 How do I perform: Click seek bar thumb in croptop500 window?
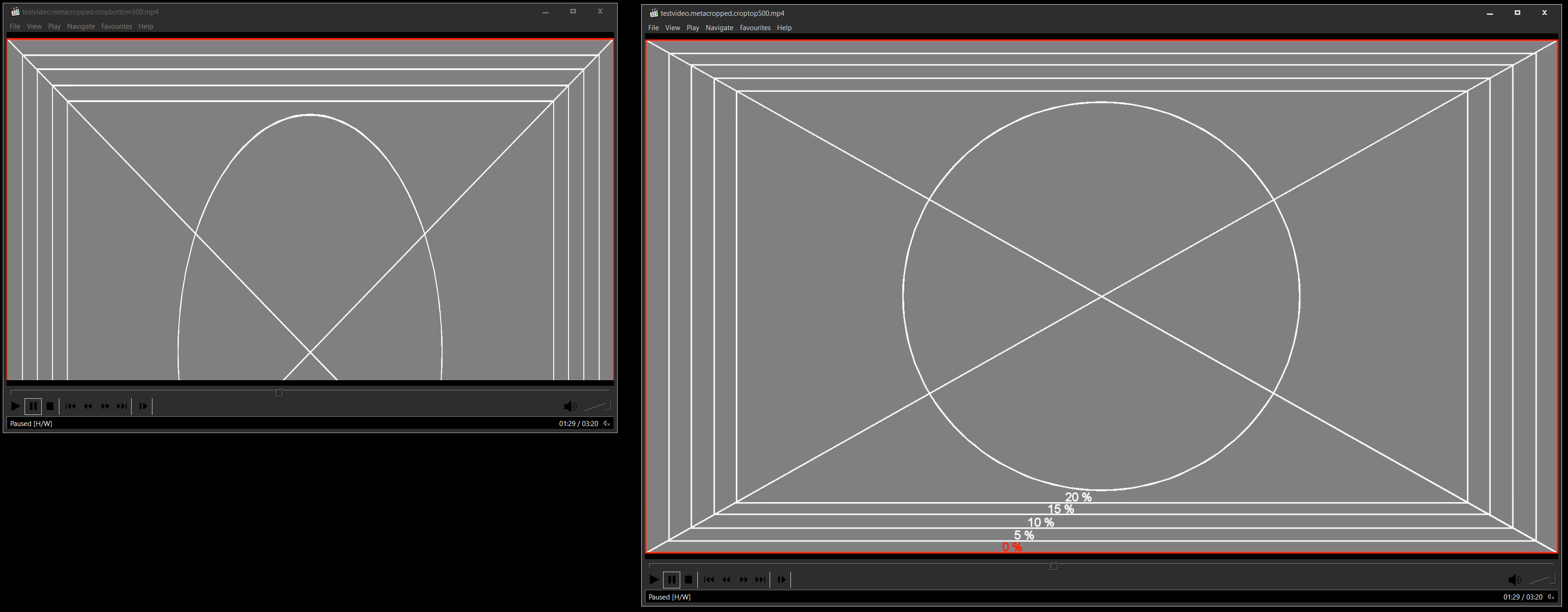pos(1054,566)
